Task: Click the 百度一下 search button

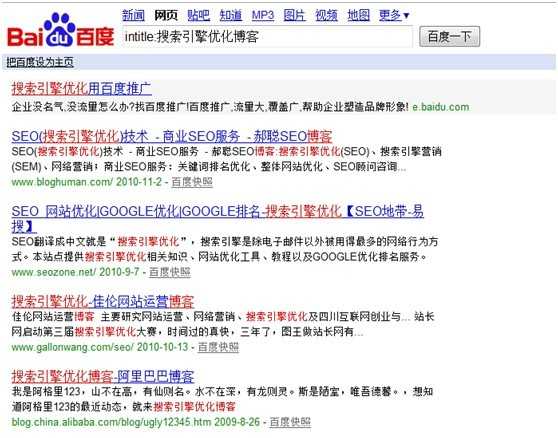Action: click(449, 36)
